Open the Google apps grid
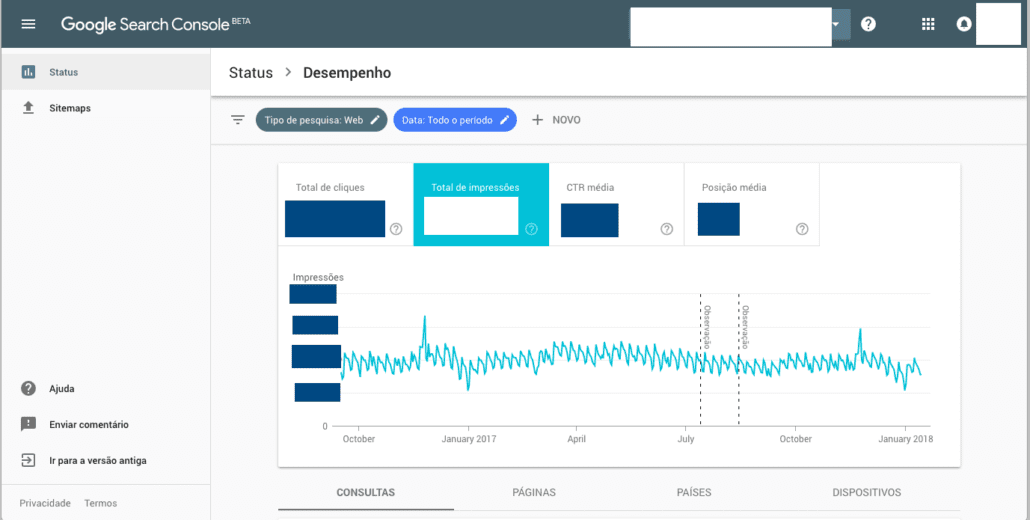The height and width of the screenshot is (520, 1030). 928,24
